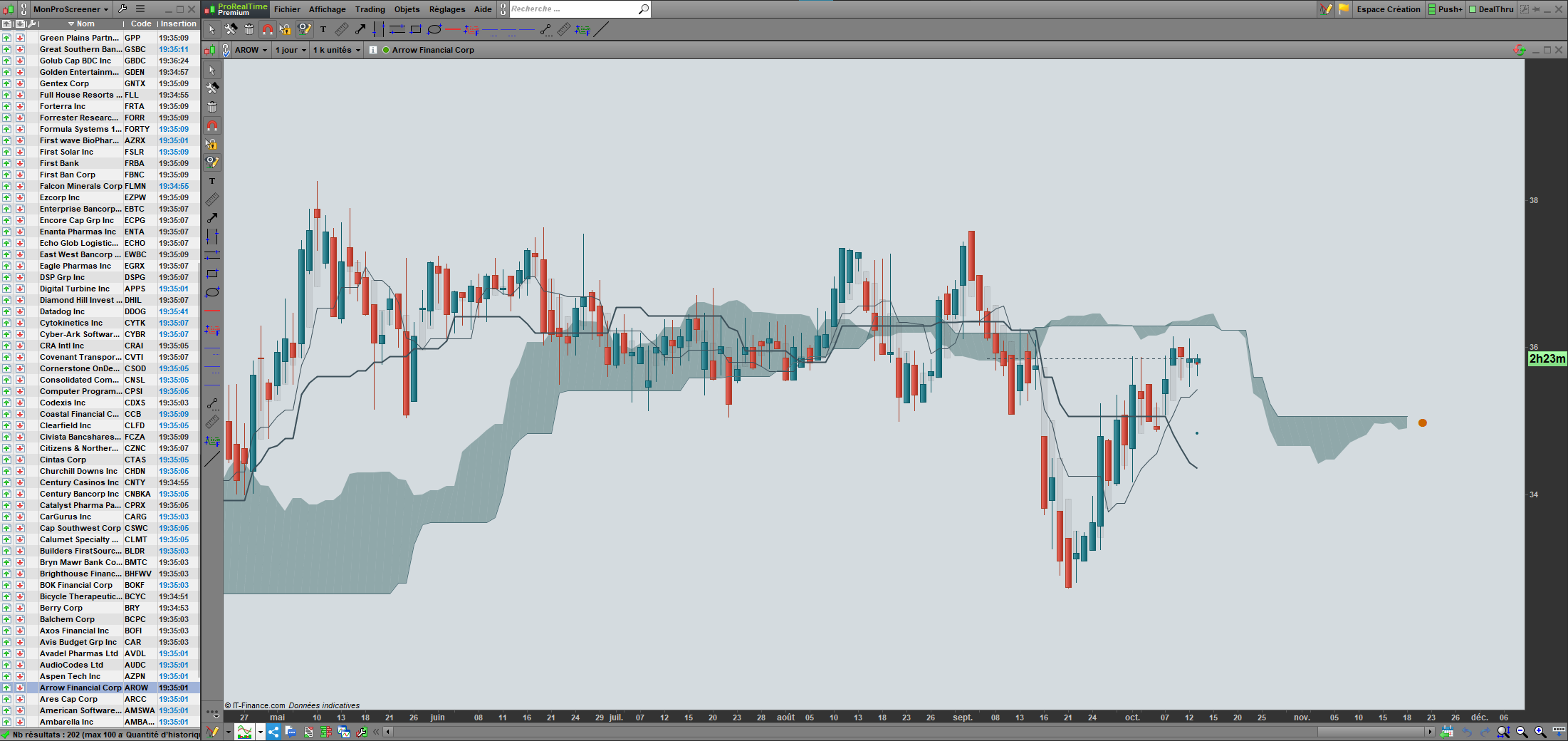Open the info icon beside Arrow Financial Corp
This screenshot has height=741, width=1568.
tap(373, 50)
